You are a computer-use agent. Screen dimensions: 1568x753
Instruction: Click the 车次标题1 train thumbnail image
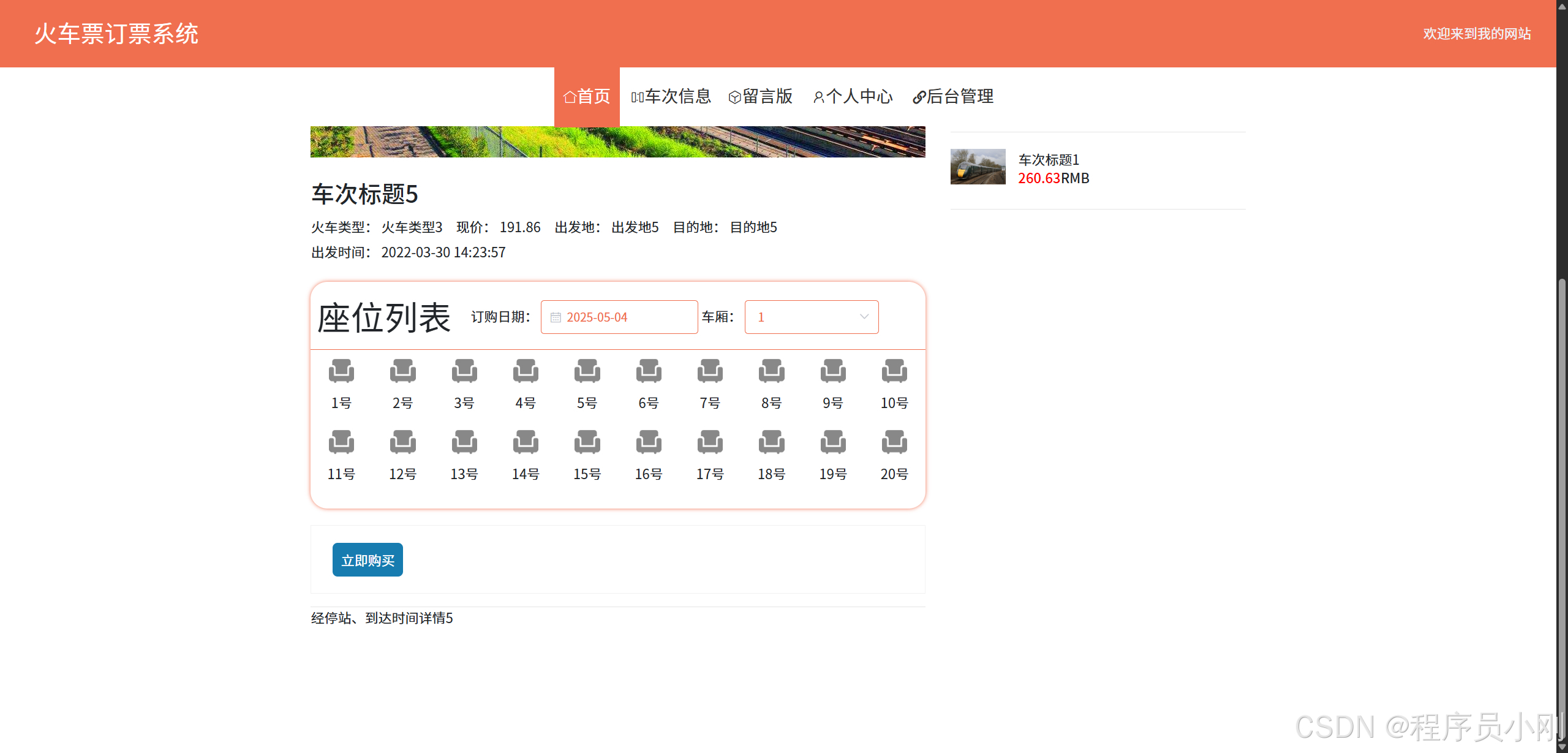(978, 167)
